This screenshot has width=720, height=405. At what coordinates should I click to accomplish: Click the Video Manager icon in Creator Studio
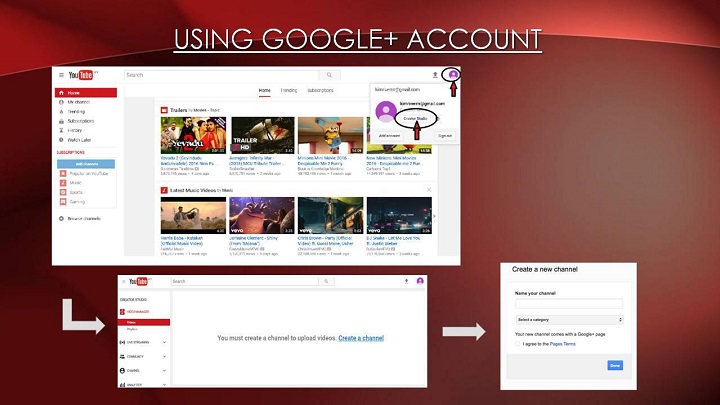(122, 312)
